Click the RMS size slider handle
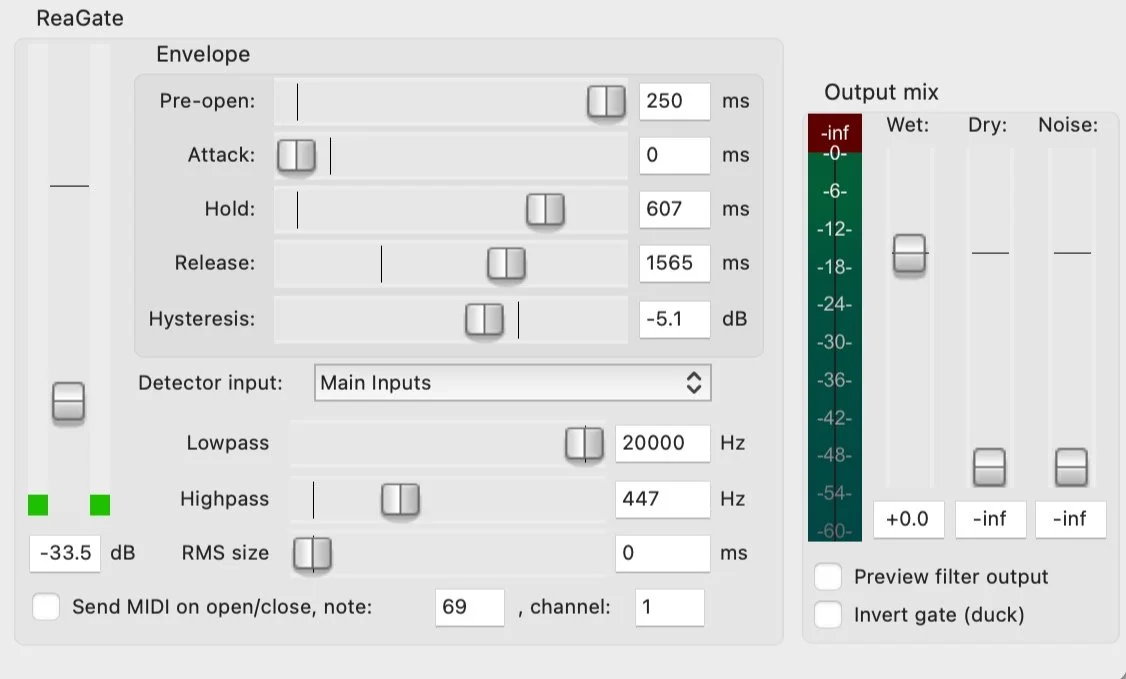Screen dimensions: 1126x679 coord(312,553)
